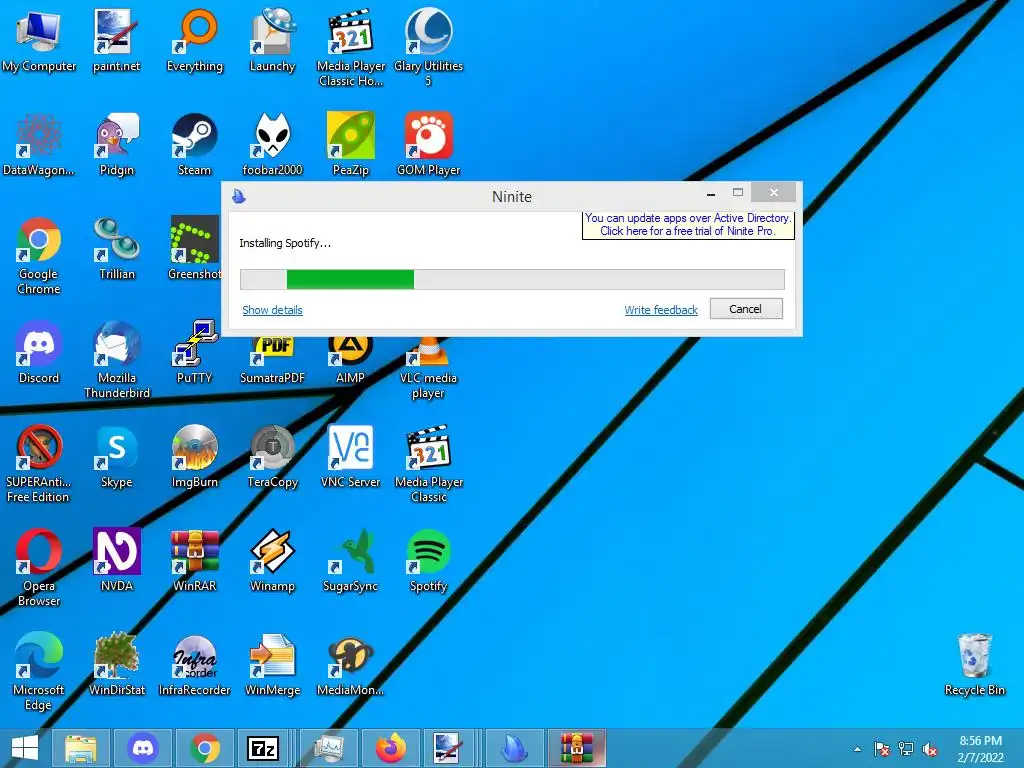
Task: Select the GOM Player icon
Action: click(428, 144)
